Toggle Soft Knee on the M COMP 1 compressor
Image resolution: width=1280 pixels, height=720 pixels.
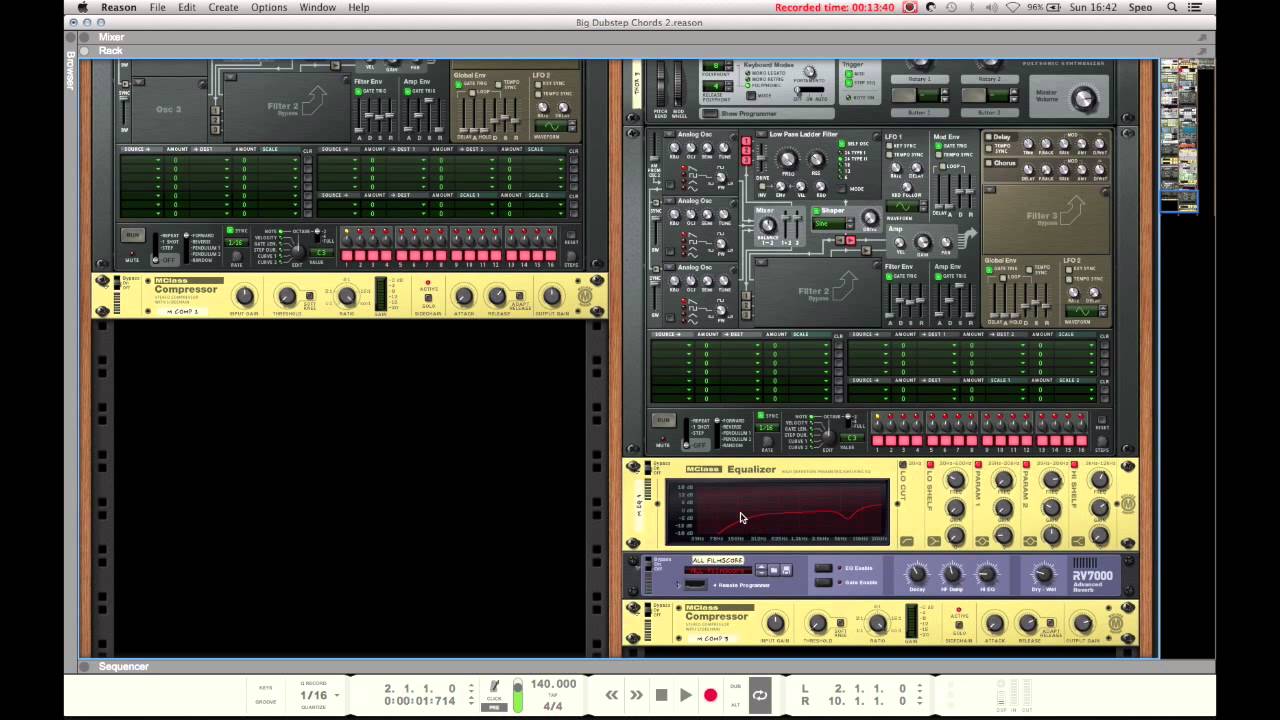pyautogui.click(x=309, y=298)
